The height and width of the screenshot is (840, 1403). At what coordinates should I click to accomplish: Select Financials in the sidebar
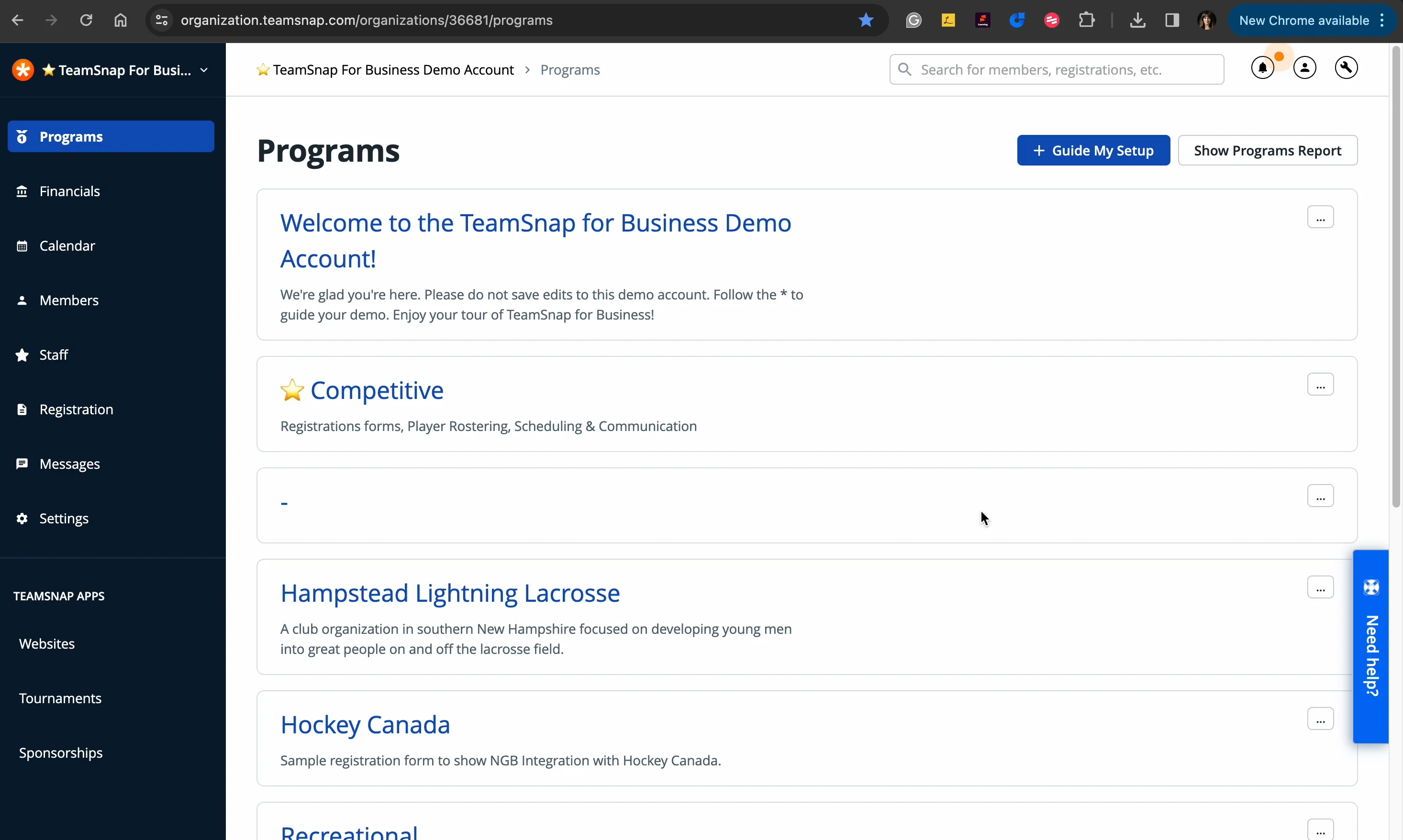(111, 191)
